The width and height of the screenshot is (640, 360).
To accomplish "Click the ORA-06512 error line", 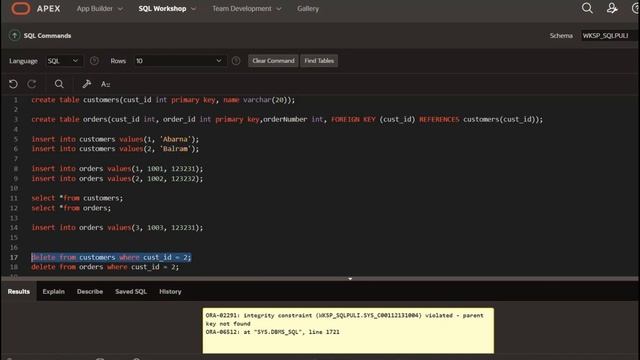I will coord(272,332).
